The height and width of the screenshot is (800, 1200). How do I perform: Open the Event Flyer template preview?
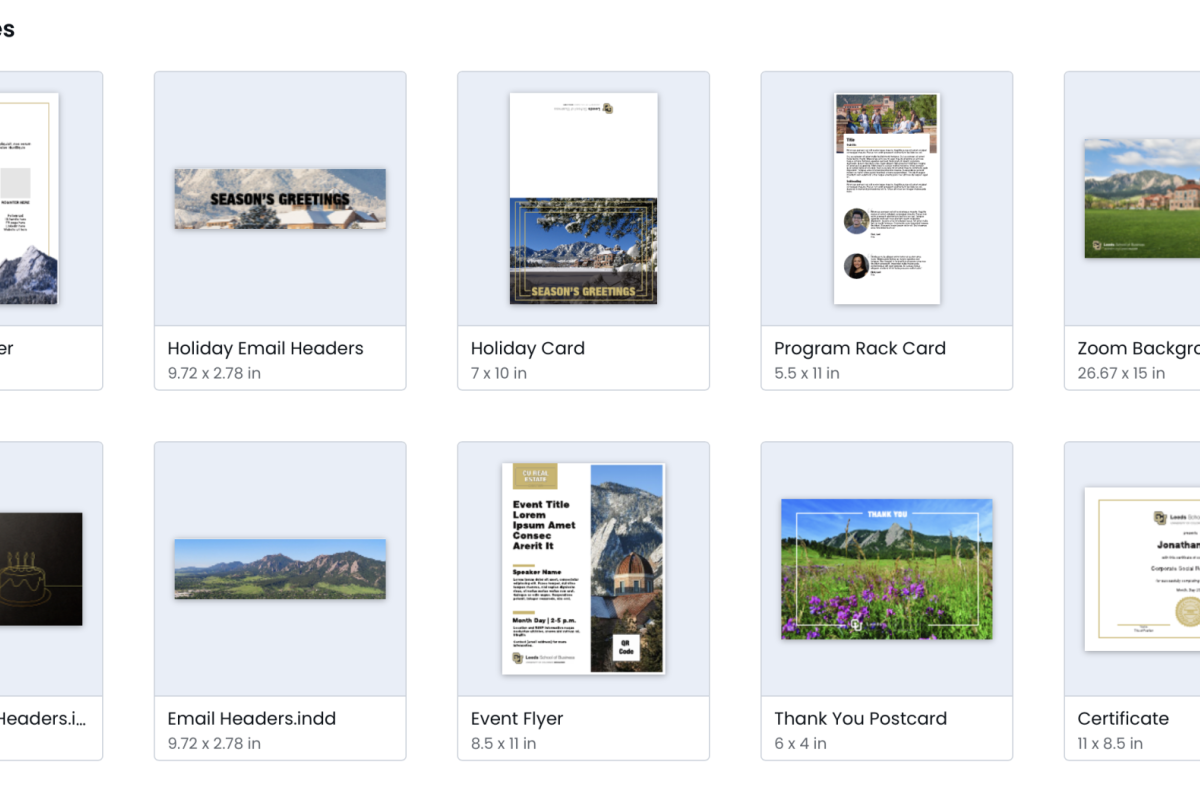[x=583, y=568]
